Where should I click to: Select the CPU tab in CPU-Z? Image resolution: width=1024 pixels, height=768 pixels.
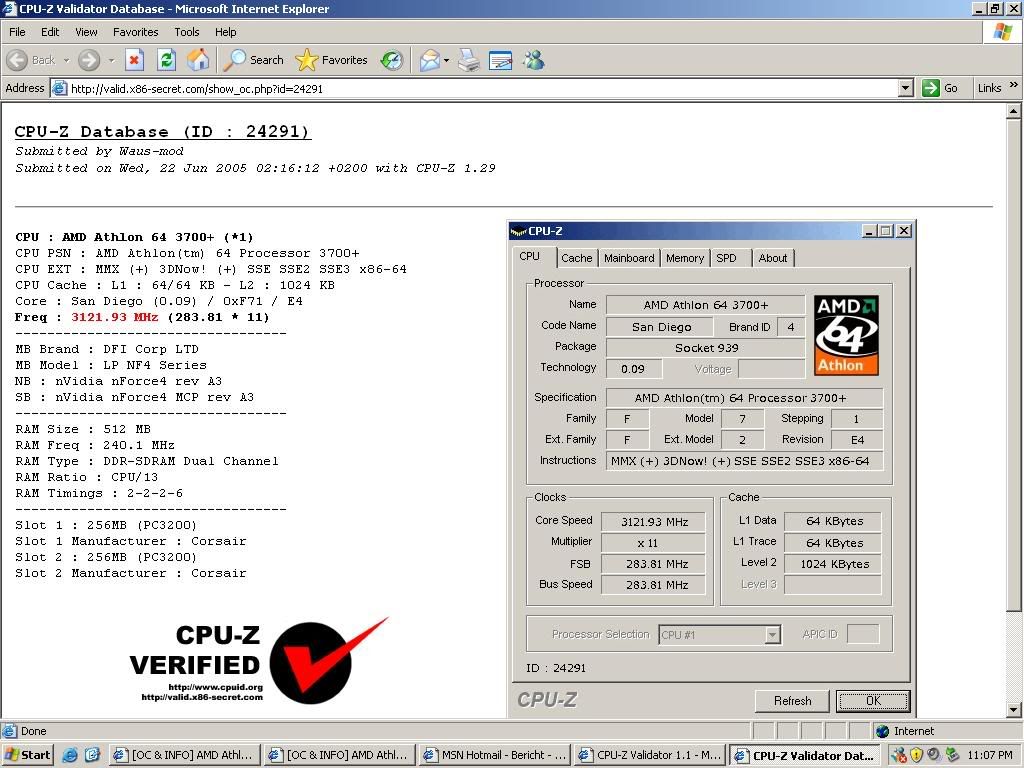[x=530, y=256]
